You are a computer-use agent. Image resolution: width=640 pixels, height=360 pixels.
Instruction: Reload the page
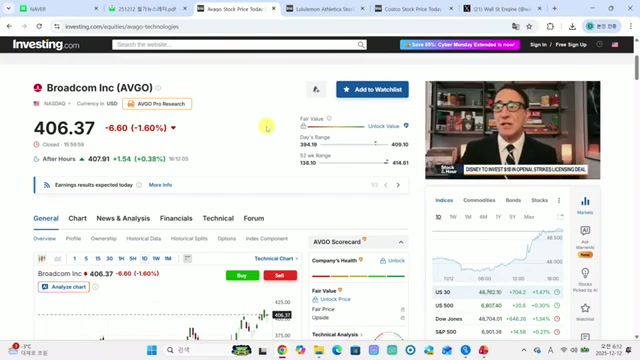(x=39, y=27)
